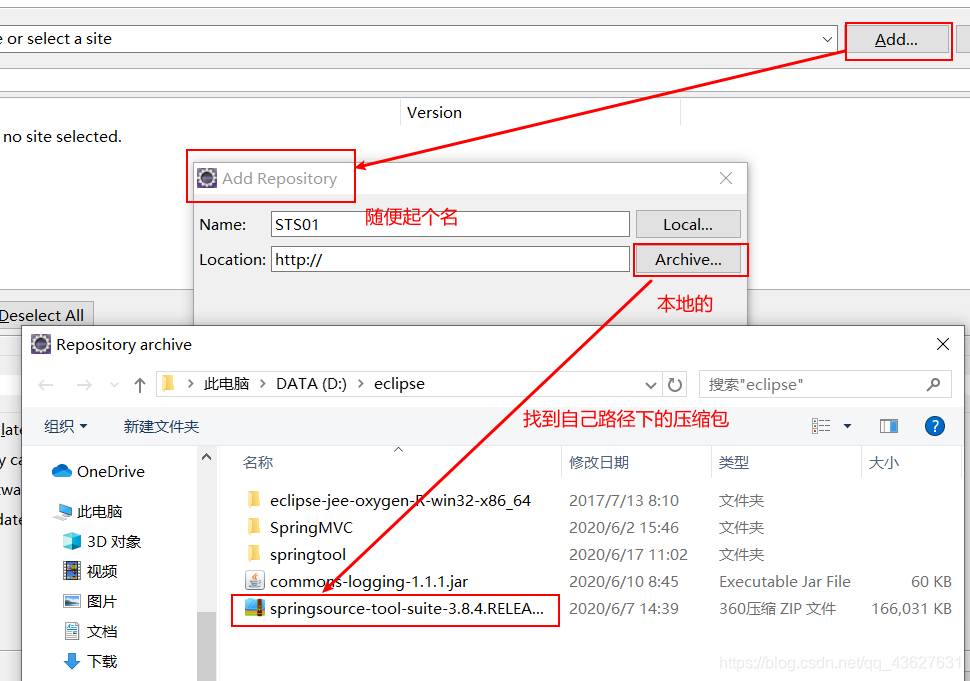Click the springsource zip archive icon
This screenshot has width=970, height=681.
tap(255, 608)
